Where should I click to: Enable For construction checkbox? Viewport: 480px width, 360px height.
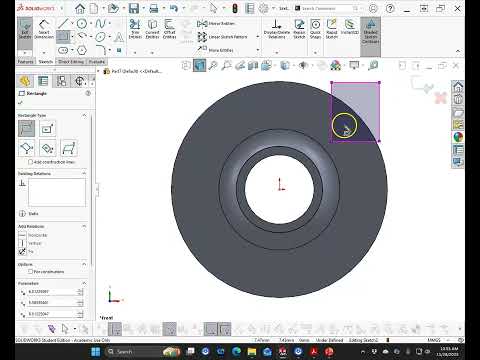(30, 272)
